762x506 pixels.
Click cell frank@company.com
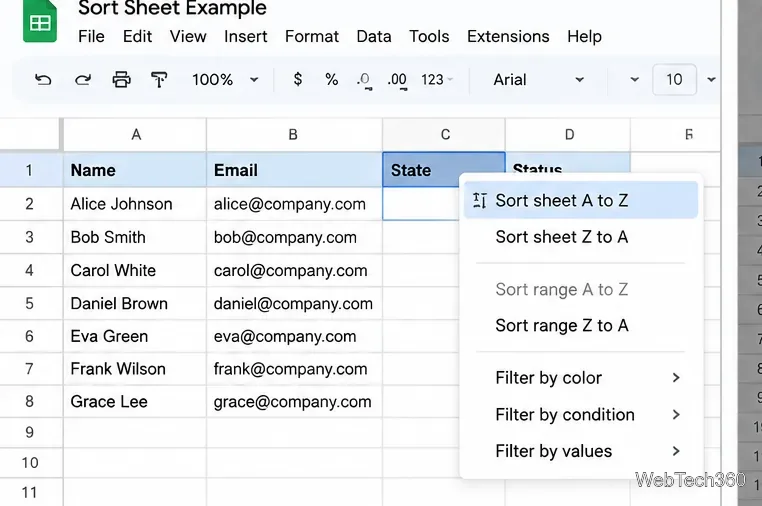coord(294,369)
